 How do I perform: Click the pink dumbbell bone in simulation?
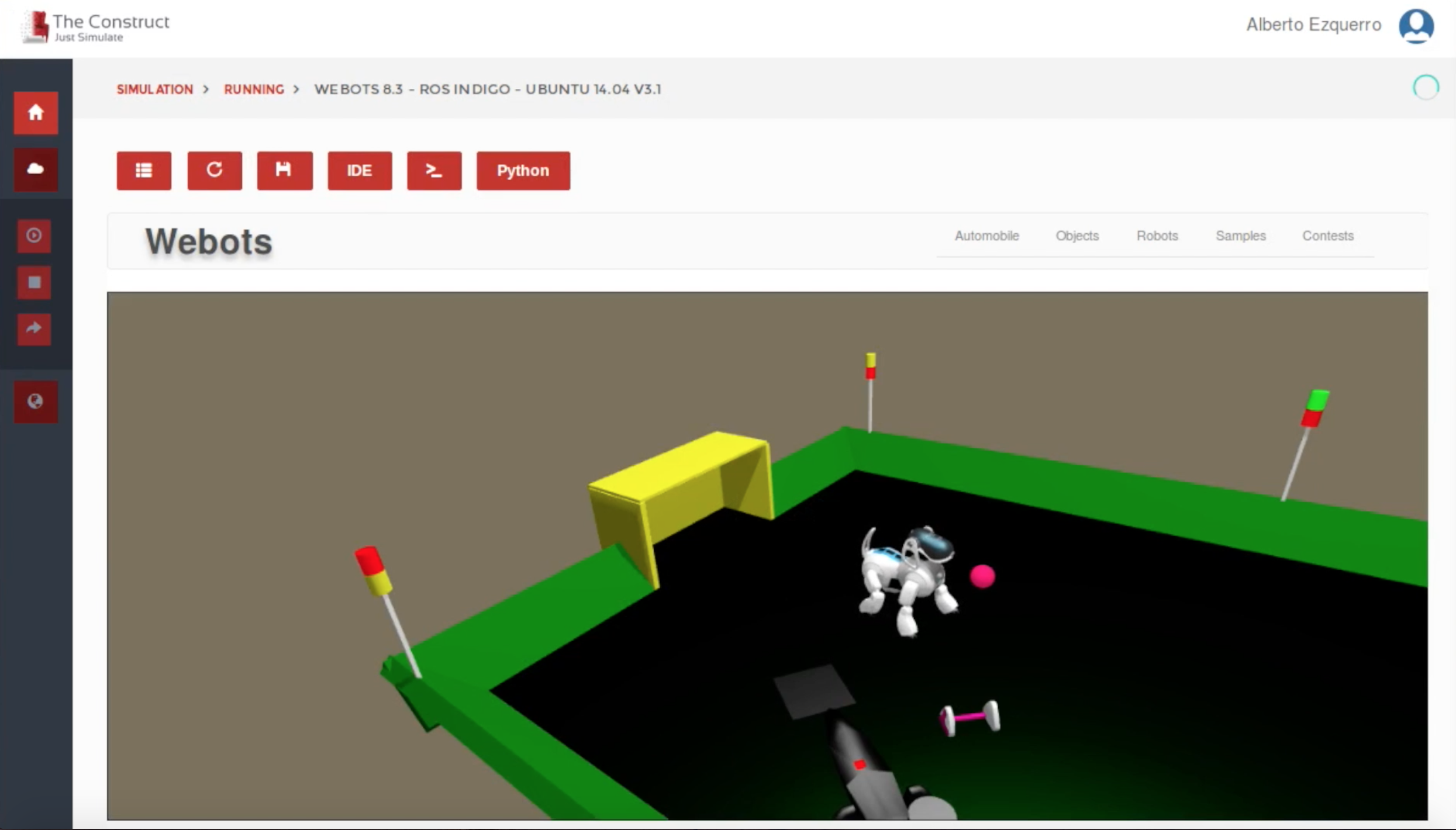click(x=969, y=717)
